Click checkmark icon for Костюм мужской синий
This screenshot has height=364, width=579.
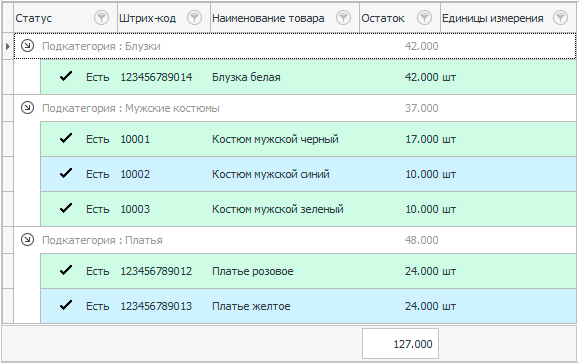(66, 173)
